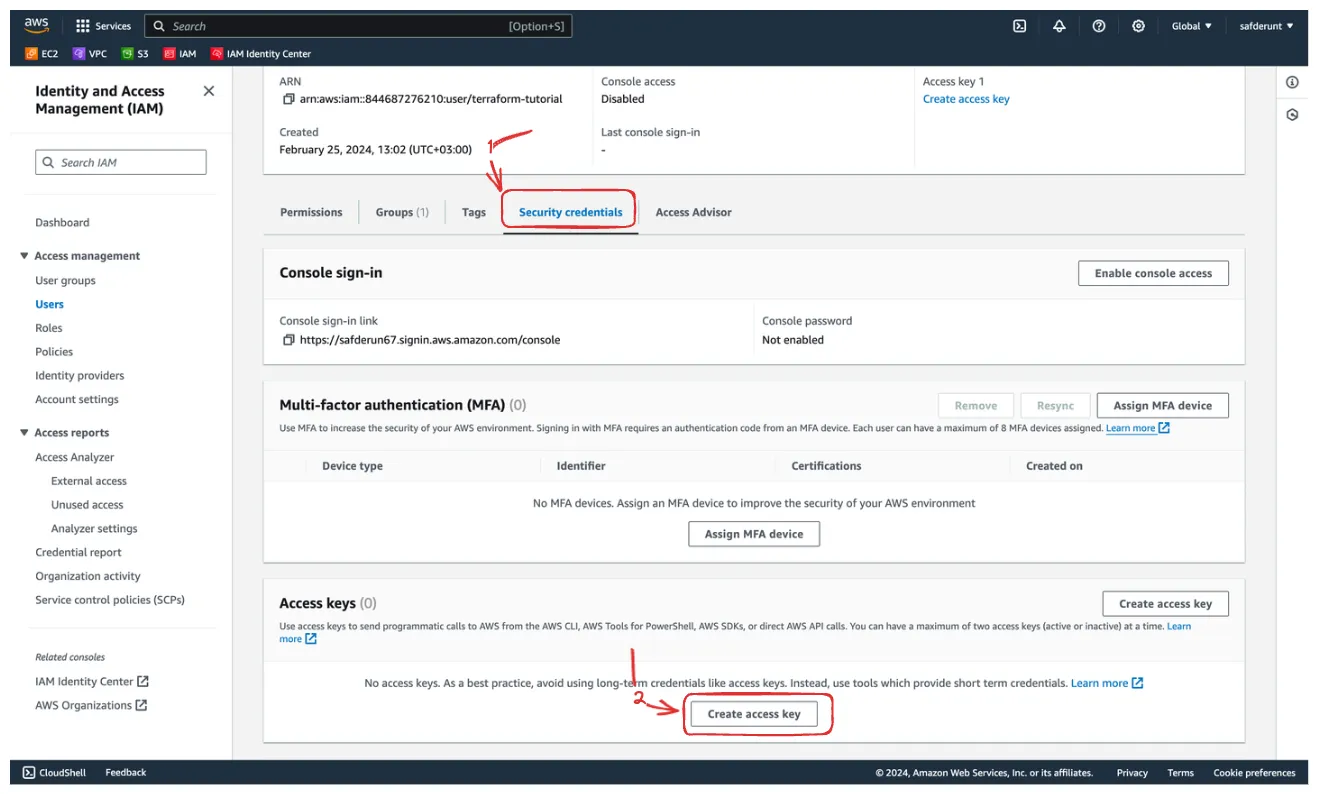Open IAM favorite shortcut
Image resolution: width=1318 pixels, height=794 pixels.
coord(180,54)
